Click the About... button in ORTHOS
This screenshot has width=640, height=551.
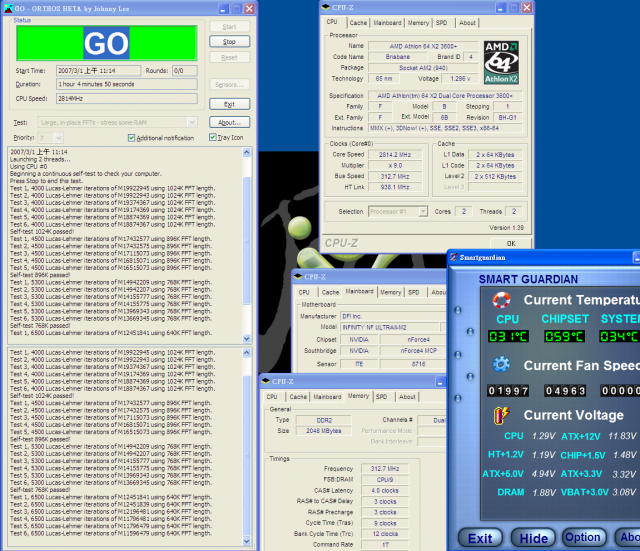click(229, 122)
